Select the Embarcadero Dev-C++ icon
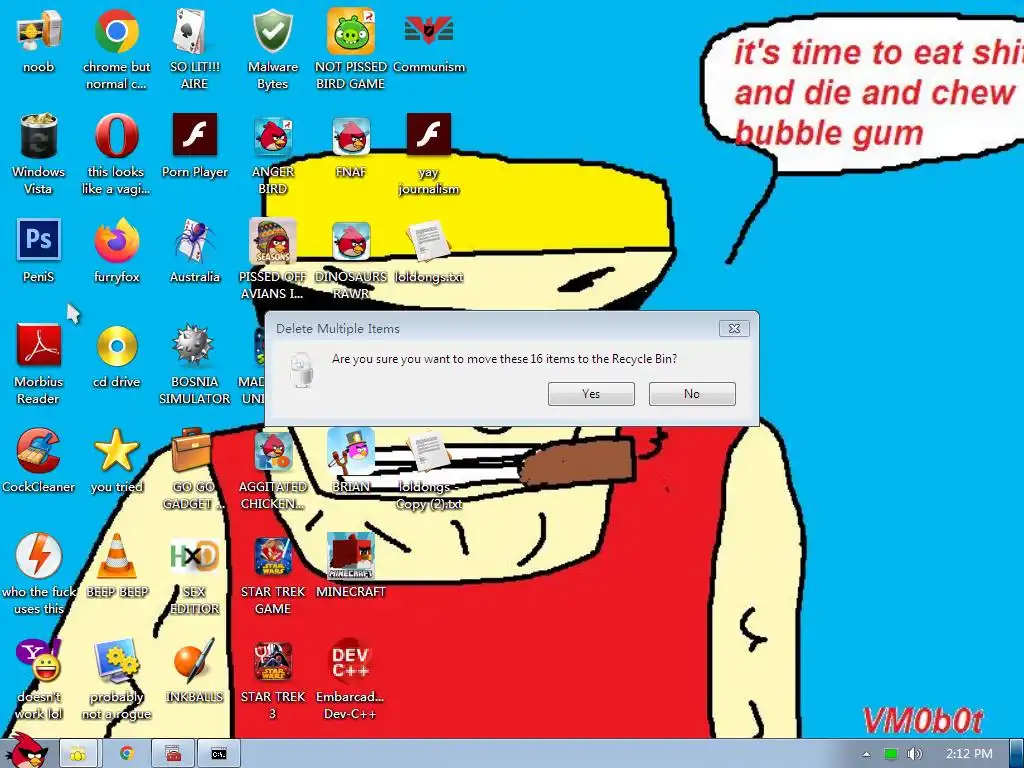This screenshot has width=1024, height=768. tap(351, 661)
